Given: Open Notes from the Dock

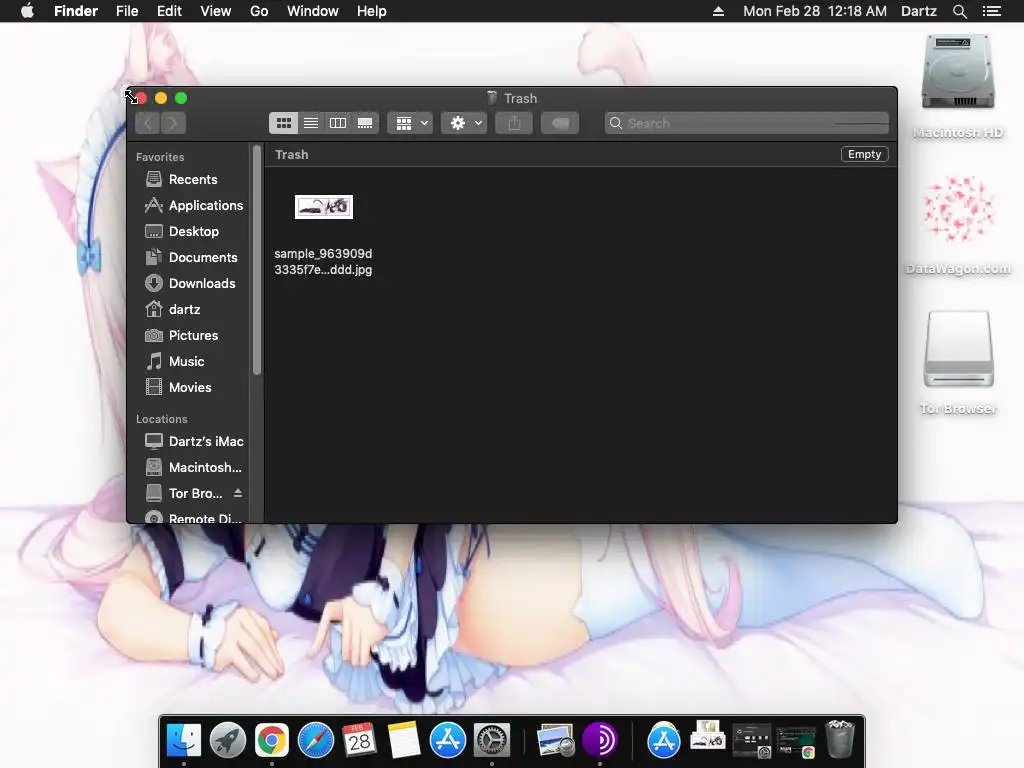Looking at the screenshot, I should (x=404, y=740).
